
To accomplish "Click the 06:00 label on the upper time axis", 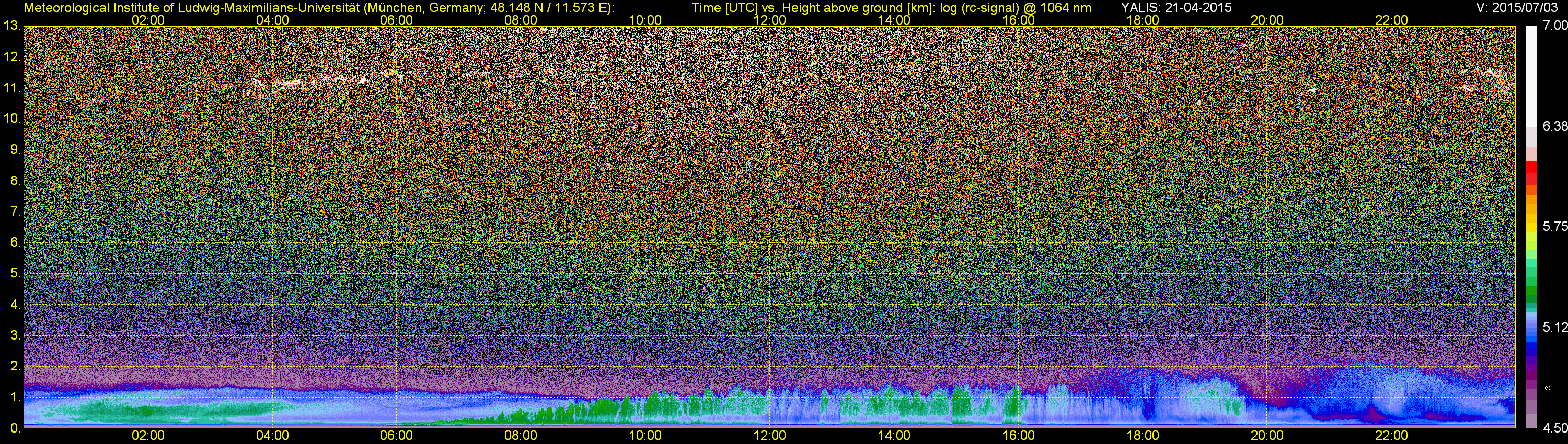I will coord(396,20).
